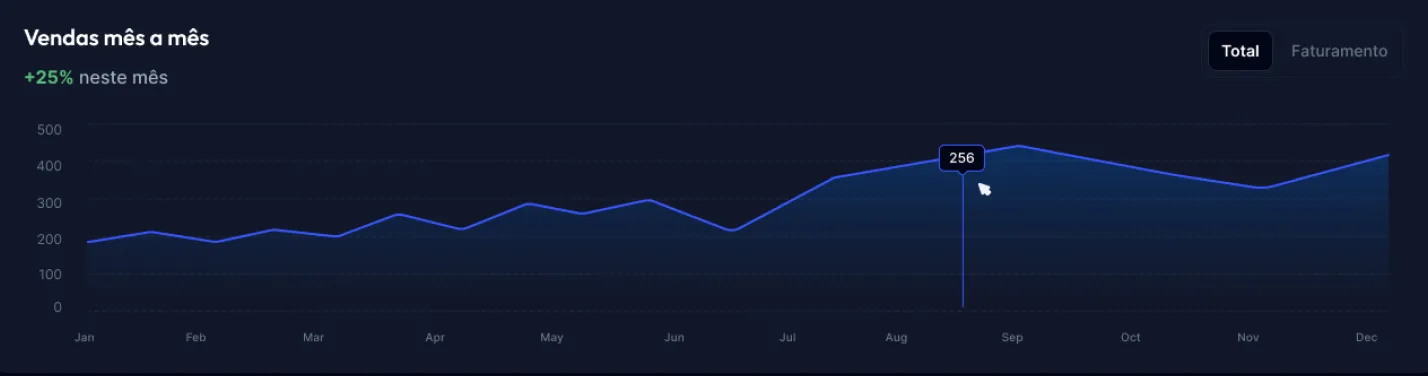The width and height of the screenshot is (1428, 376).
Task: Click the Mar month label
Action: pyautogui.click(x=314, y=338)
